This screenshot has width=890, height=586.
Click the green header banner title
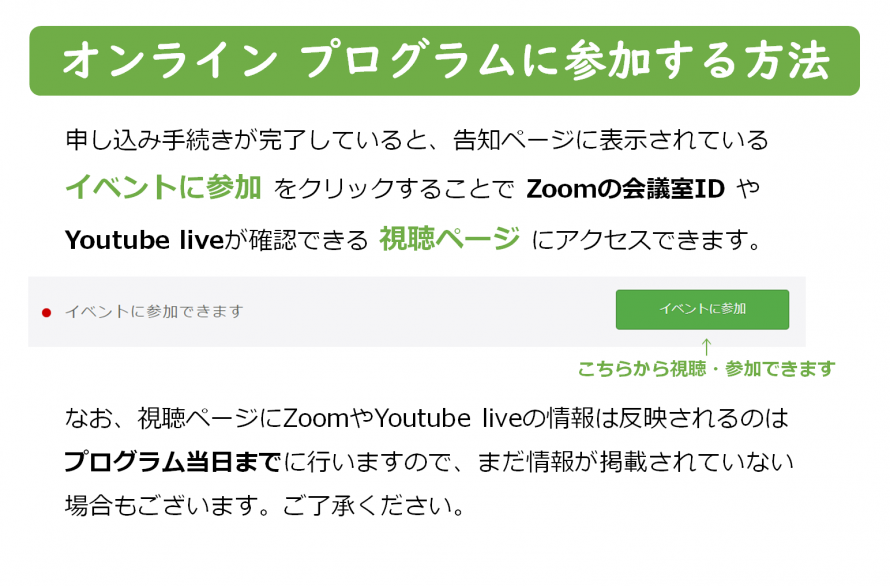pyautogui.click(x=445, y=60)
